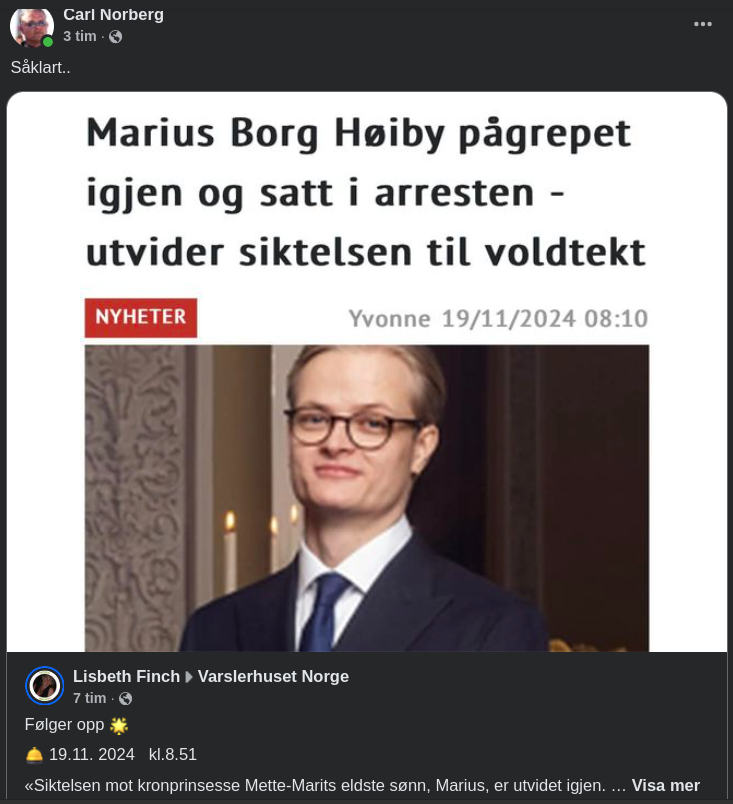Click the red NYHETER category label
The height and width of the screenshot is (804, 733).
click(141, 317)
